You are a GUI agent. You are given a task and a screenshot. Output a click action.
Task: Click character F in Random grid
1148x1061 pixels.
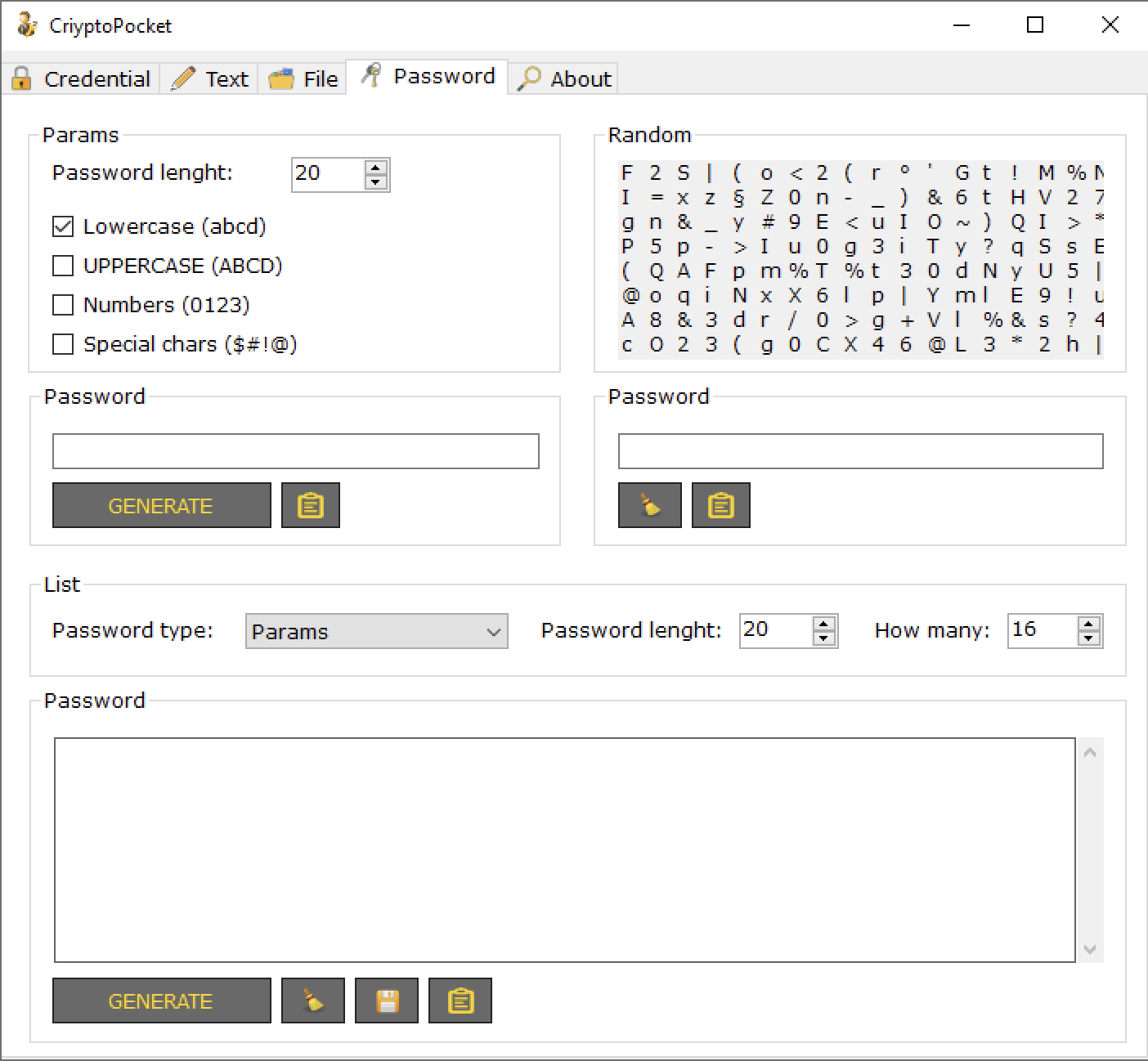[x=627, y=172]
